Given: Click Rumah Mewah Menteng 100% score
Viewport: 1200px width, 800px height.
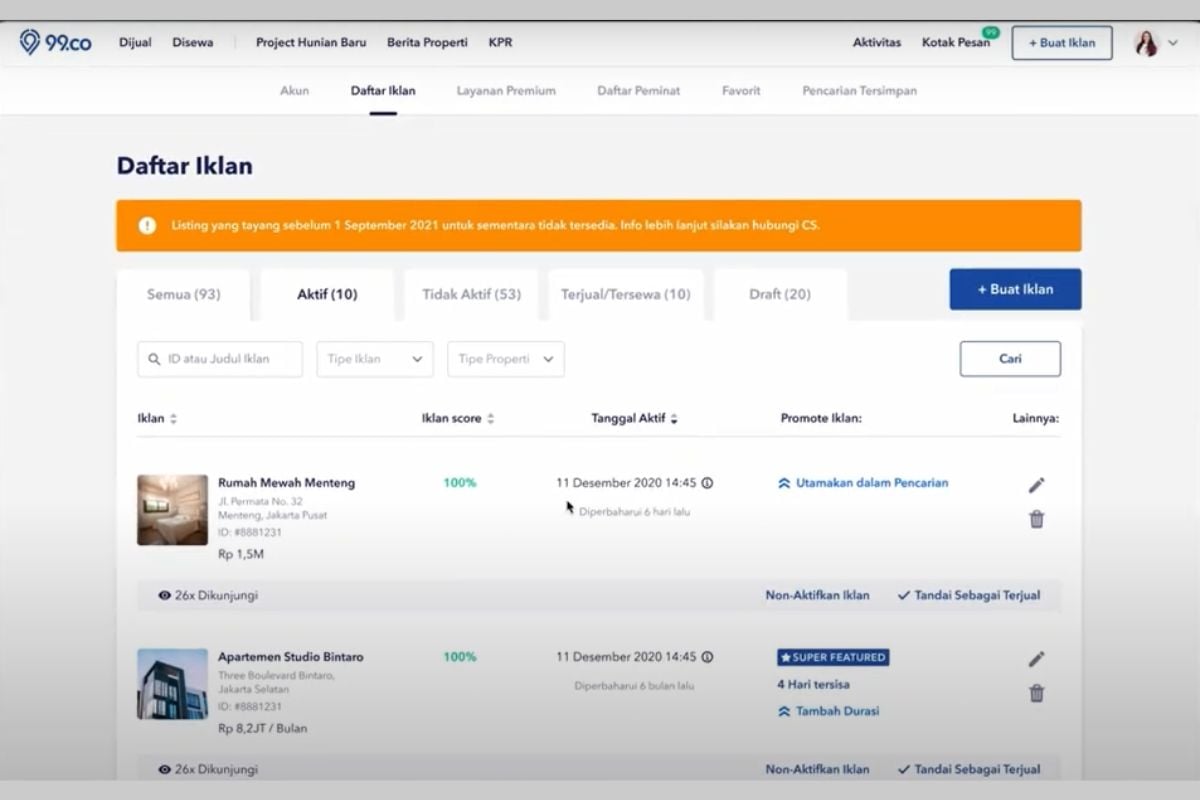Looking at the screenshot, I should (460, 483).
